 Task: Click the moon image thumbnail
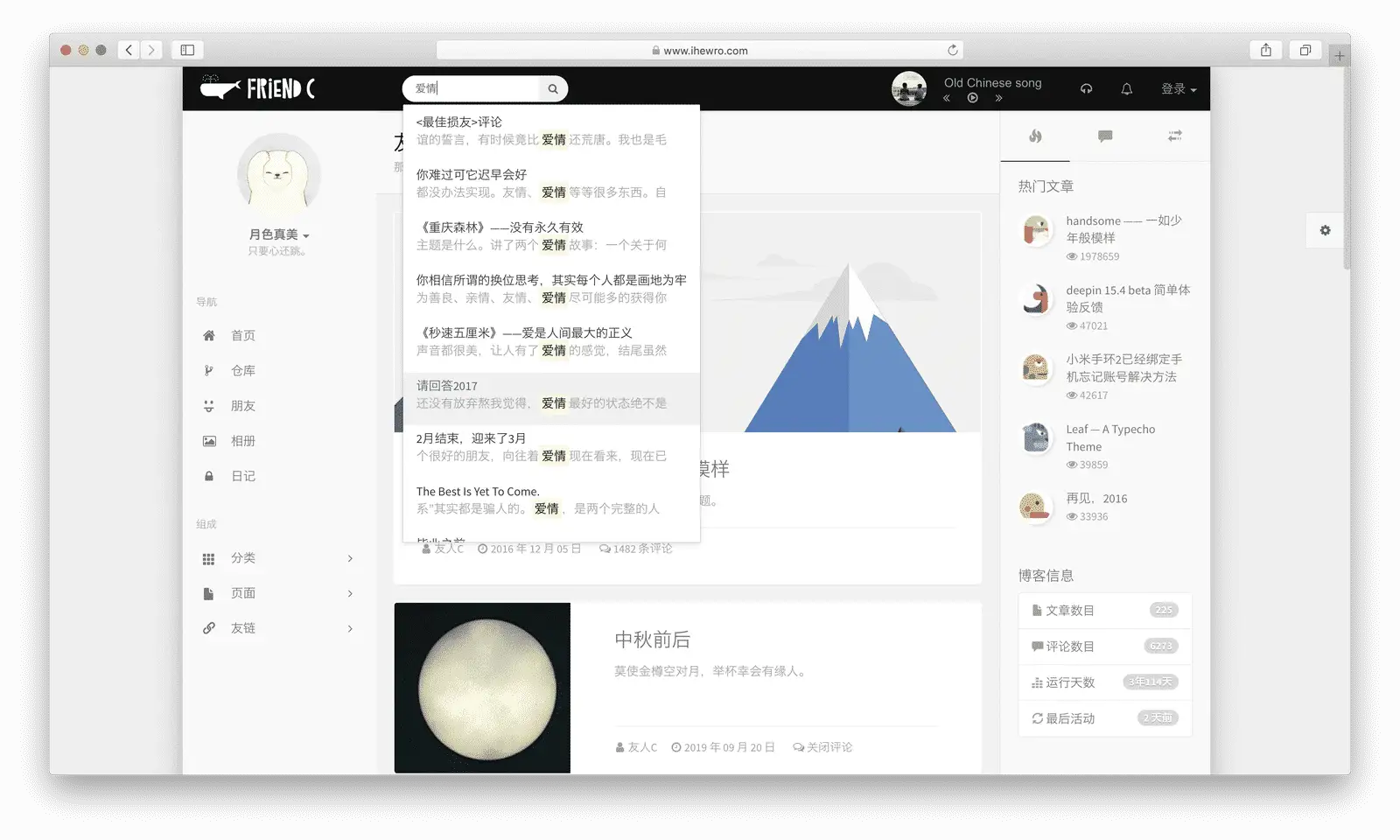tap(482, 688)
